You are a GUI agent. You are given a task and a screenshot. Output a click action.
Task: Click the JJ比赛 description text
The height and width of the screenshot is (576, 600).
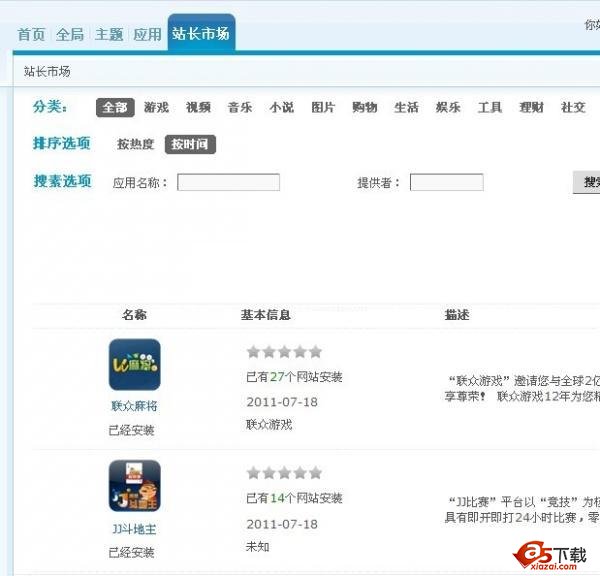[x=522, y=510]
